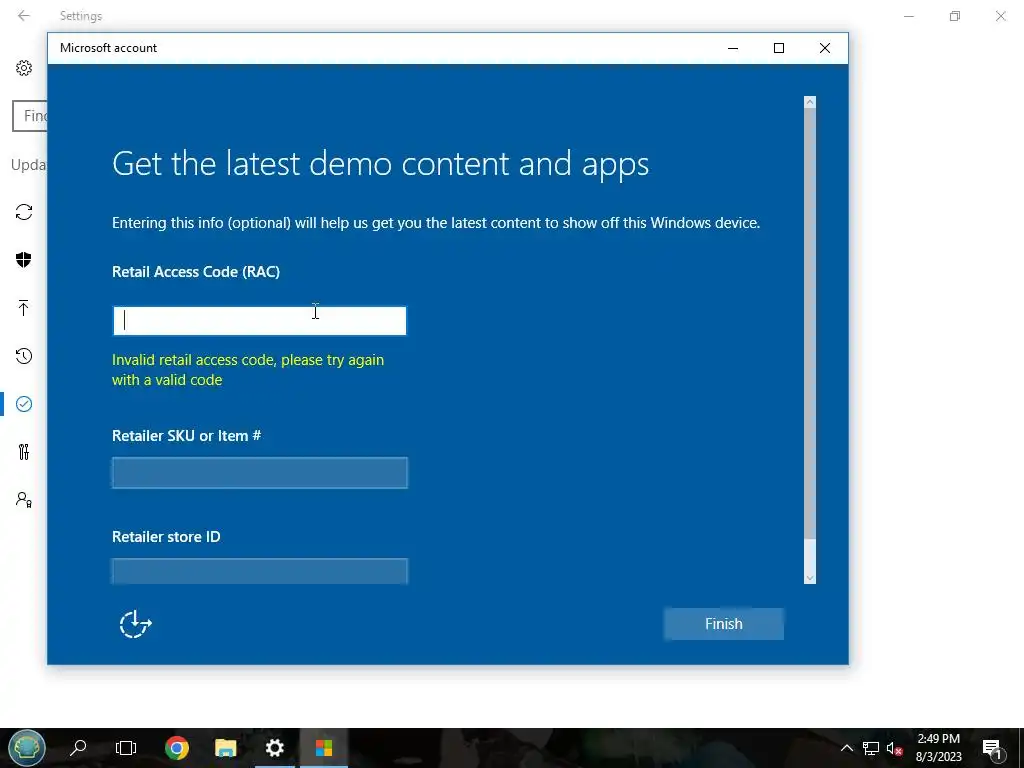Switch to Settings gear on taskbar

coord(274,747)
